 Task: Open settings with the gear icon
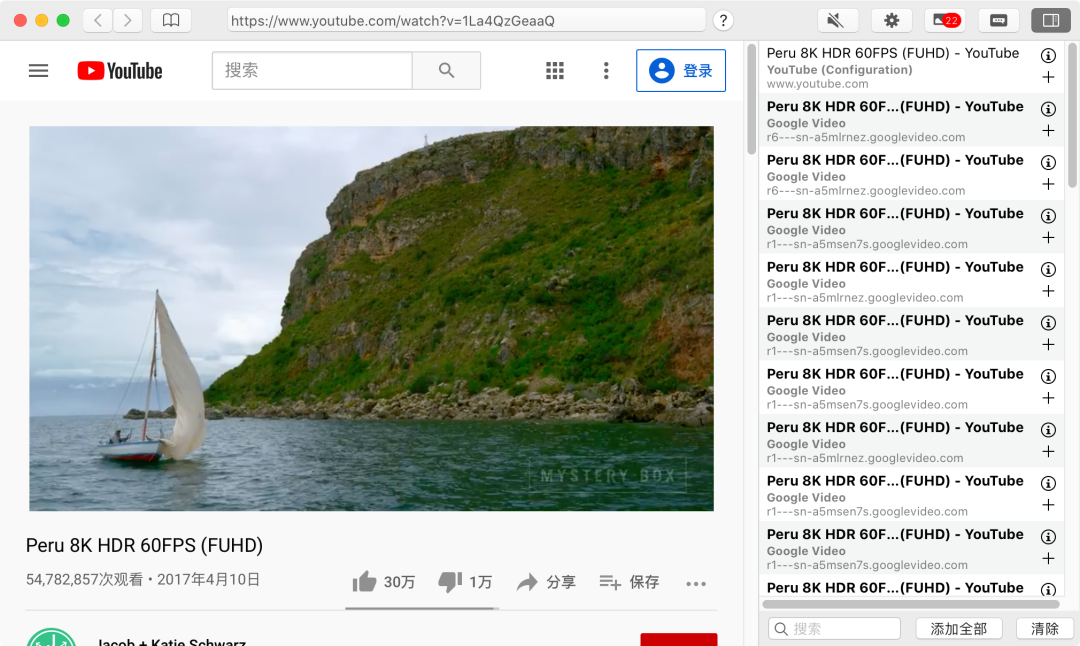891,20
